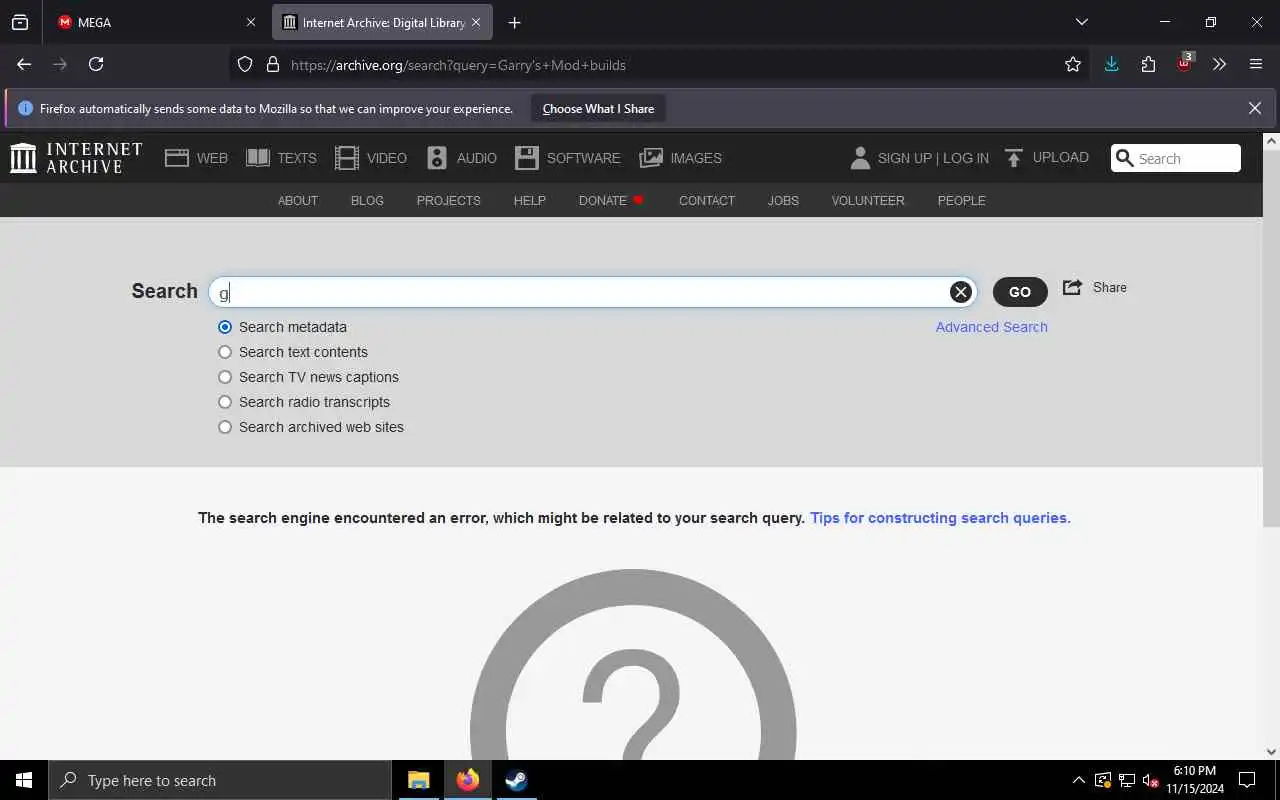The height and width of the screenshot is (800, 1280).
Task: Click the GO search button
Action: 1020,292
